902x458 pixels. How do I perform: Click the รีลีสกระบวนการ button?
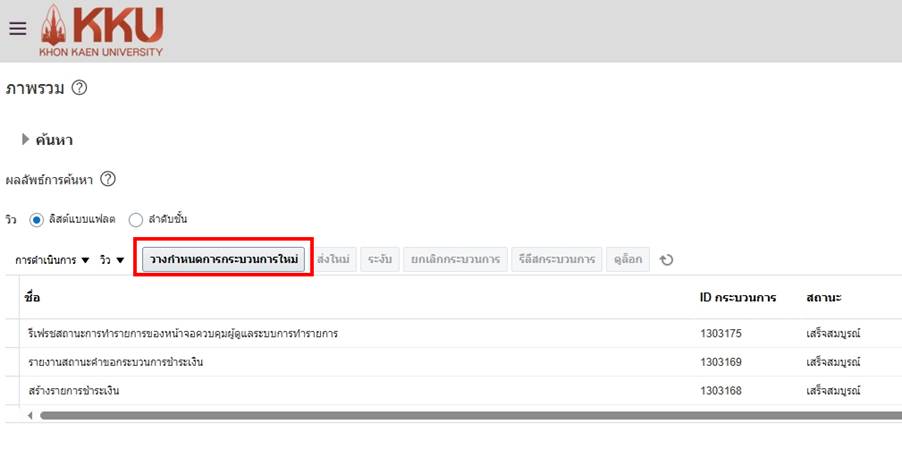[x=558, y=260]
